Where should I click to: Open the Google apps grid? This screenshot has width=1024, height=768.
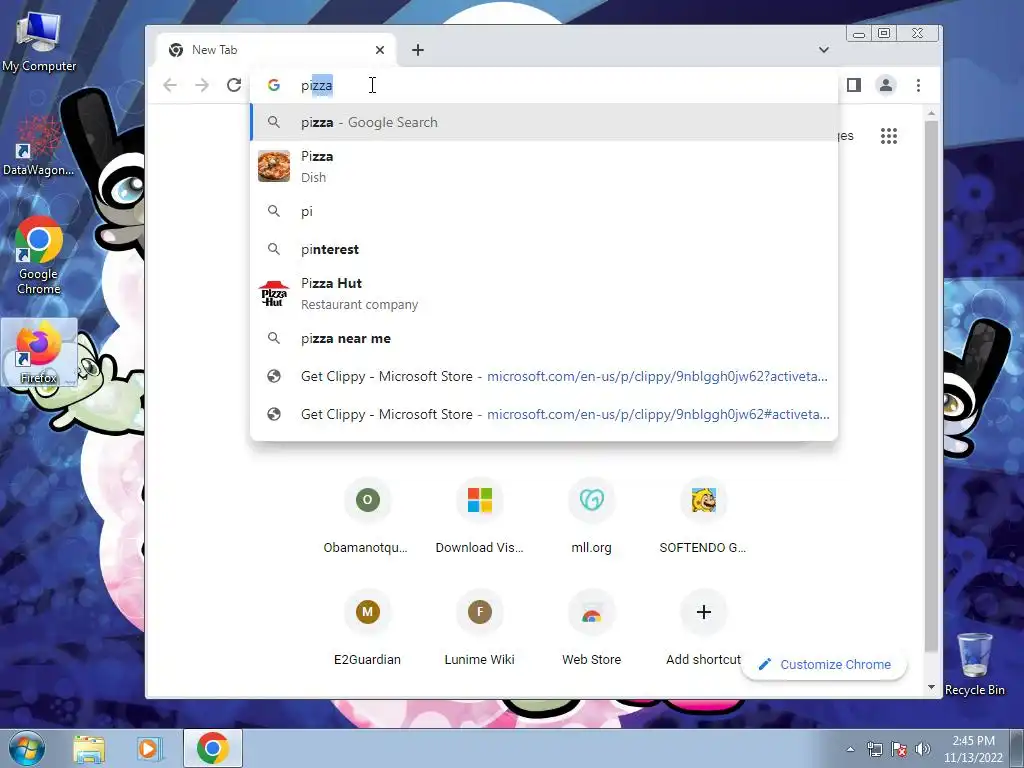tap(889, 136)
